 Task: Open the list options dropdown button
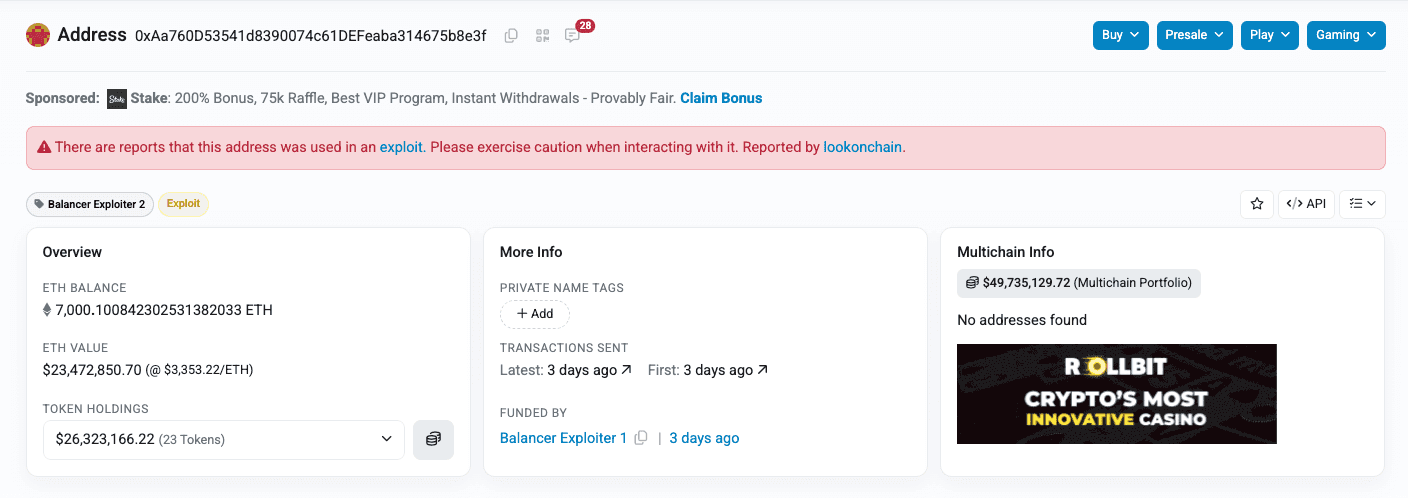pyautogui.click(x=1362, y=204)
